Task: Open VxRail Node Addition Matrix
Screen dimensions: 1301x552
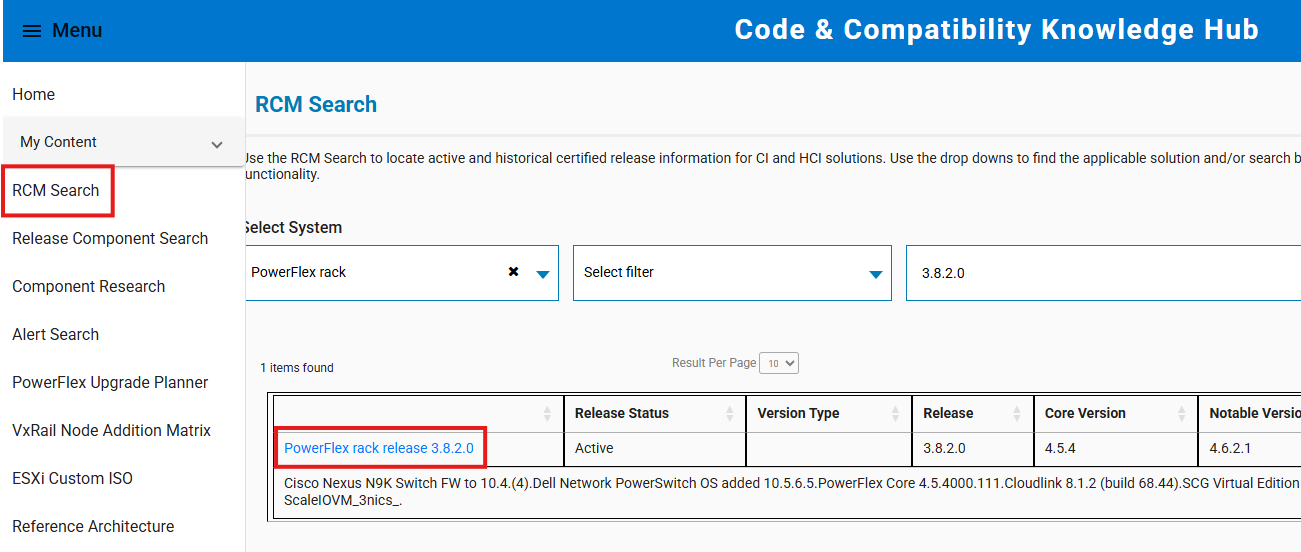Action: 111,430
